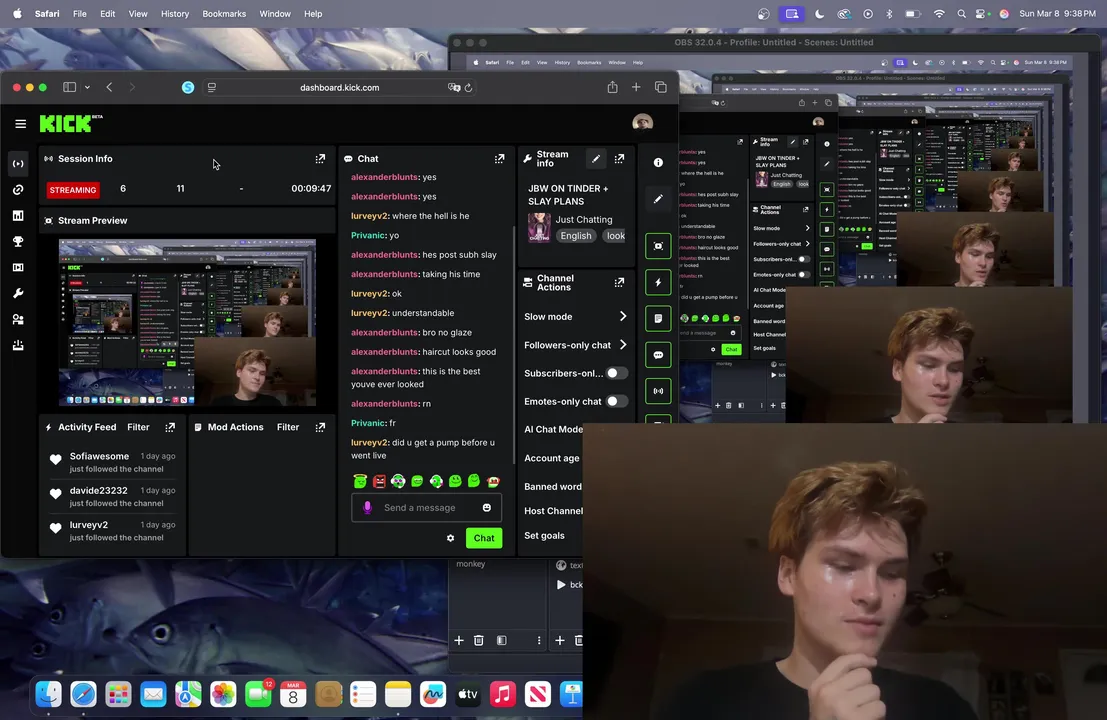The image size is (1107, 720).
Task: Open a new Safari tab with plus
Action: (x=636, y=87)
